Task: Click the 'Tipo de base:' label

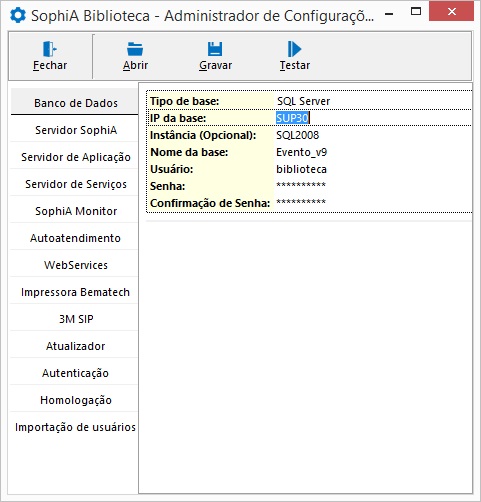Action: click(184, 101)
